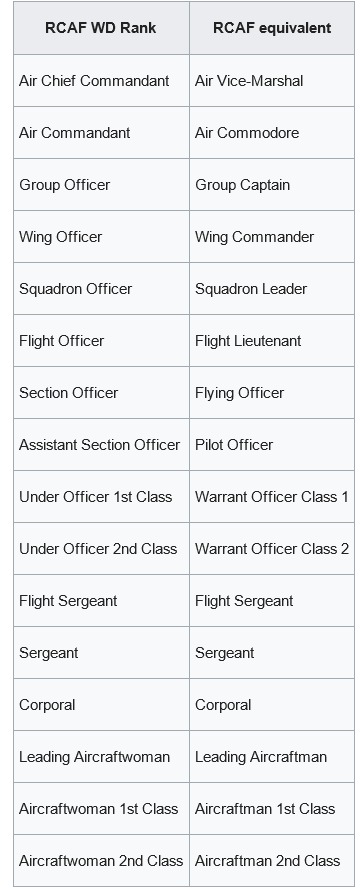Select Aircraftwoman 1st Class cell
363x889 pixels.
[x=101, y=808]
